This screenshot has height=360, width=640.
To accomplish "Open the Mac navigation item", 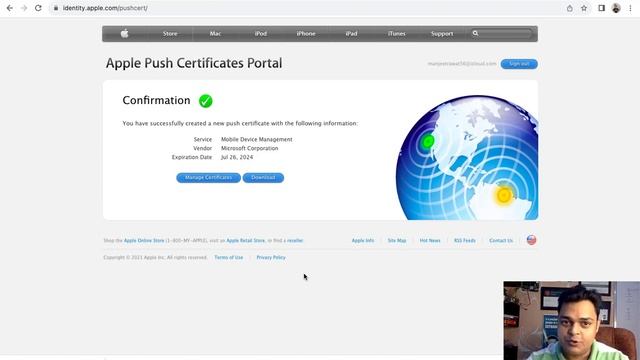I will pos(215,34).
